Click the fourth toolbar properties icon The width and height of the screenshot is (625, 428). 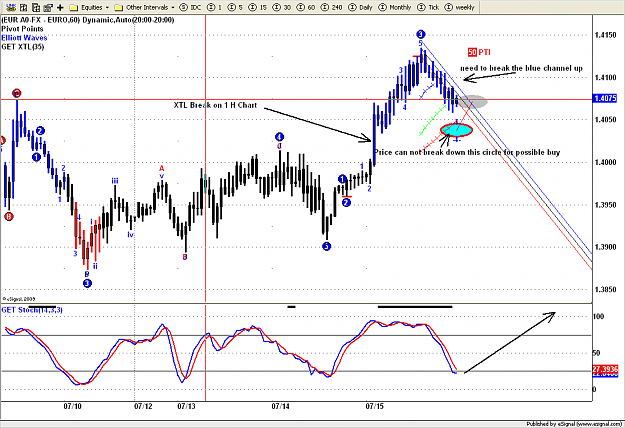48,7
